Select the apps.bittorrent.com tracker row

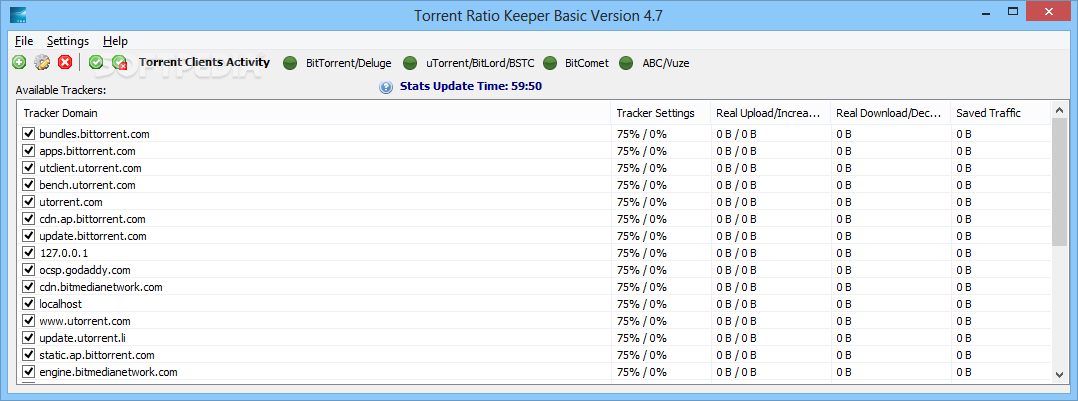[535, 151]
